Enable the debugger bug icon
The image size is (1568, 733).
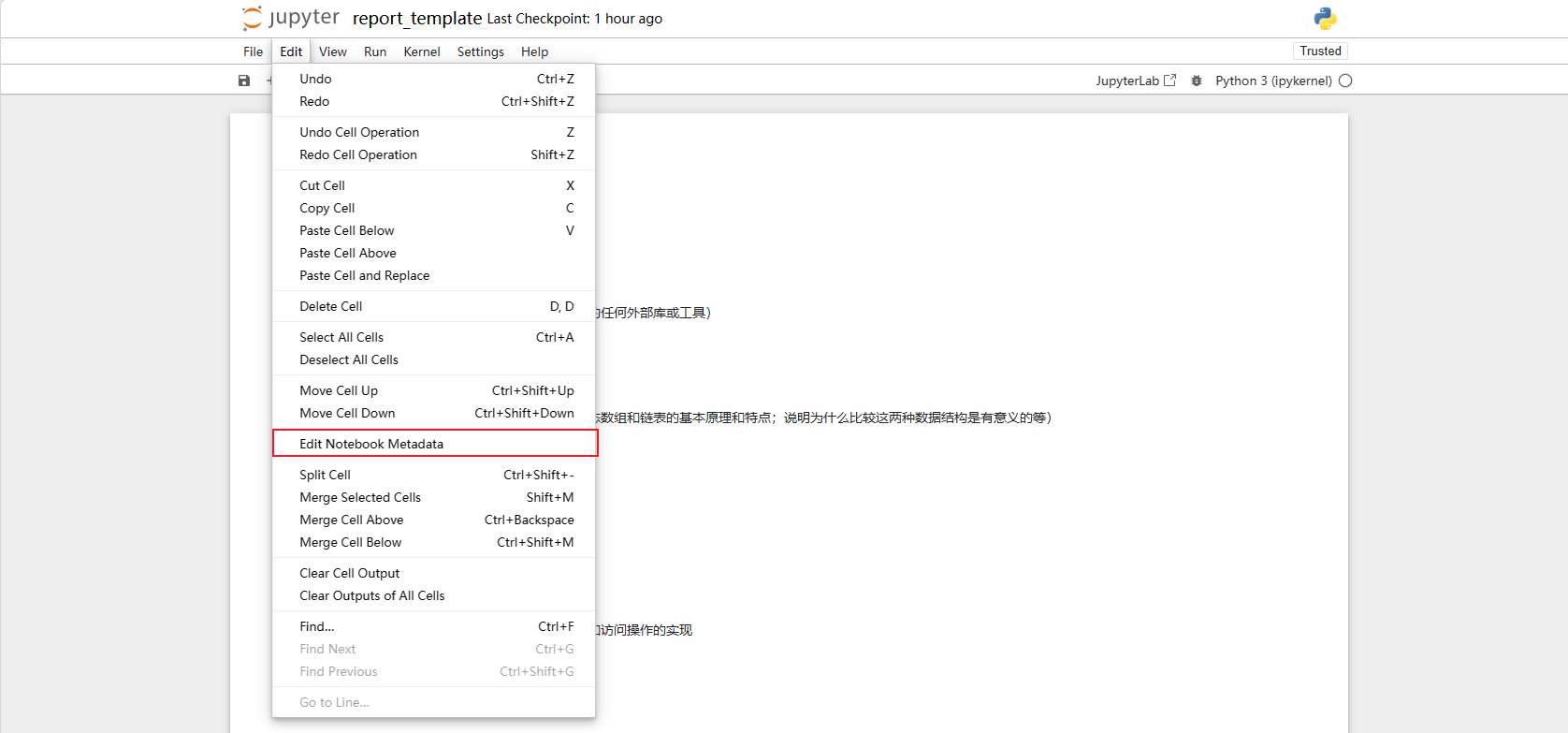tap(1197, 81)
